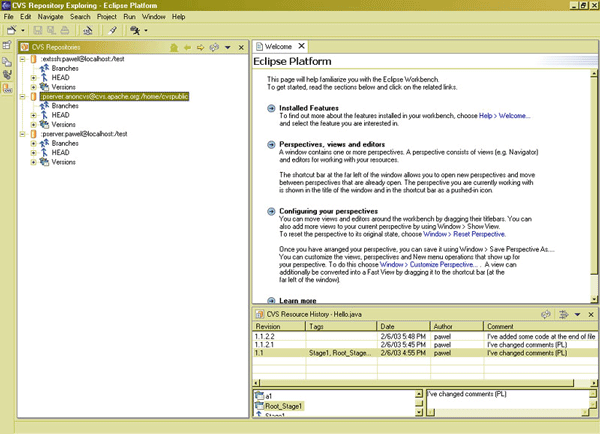Collapse the extssh pawel@localhost repository node
Viewport: 600px width, 434px height.
click(23, 59)
